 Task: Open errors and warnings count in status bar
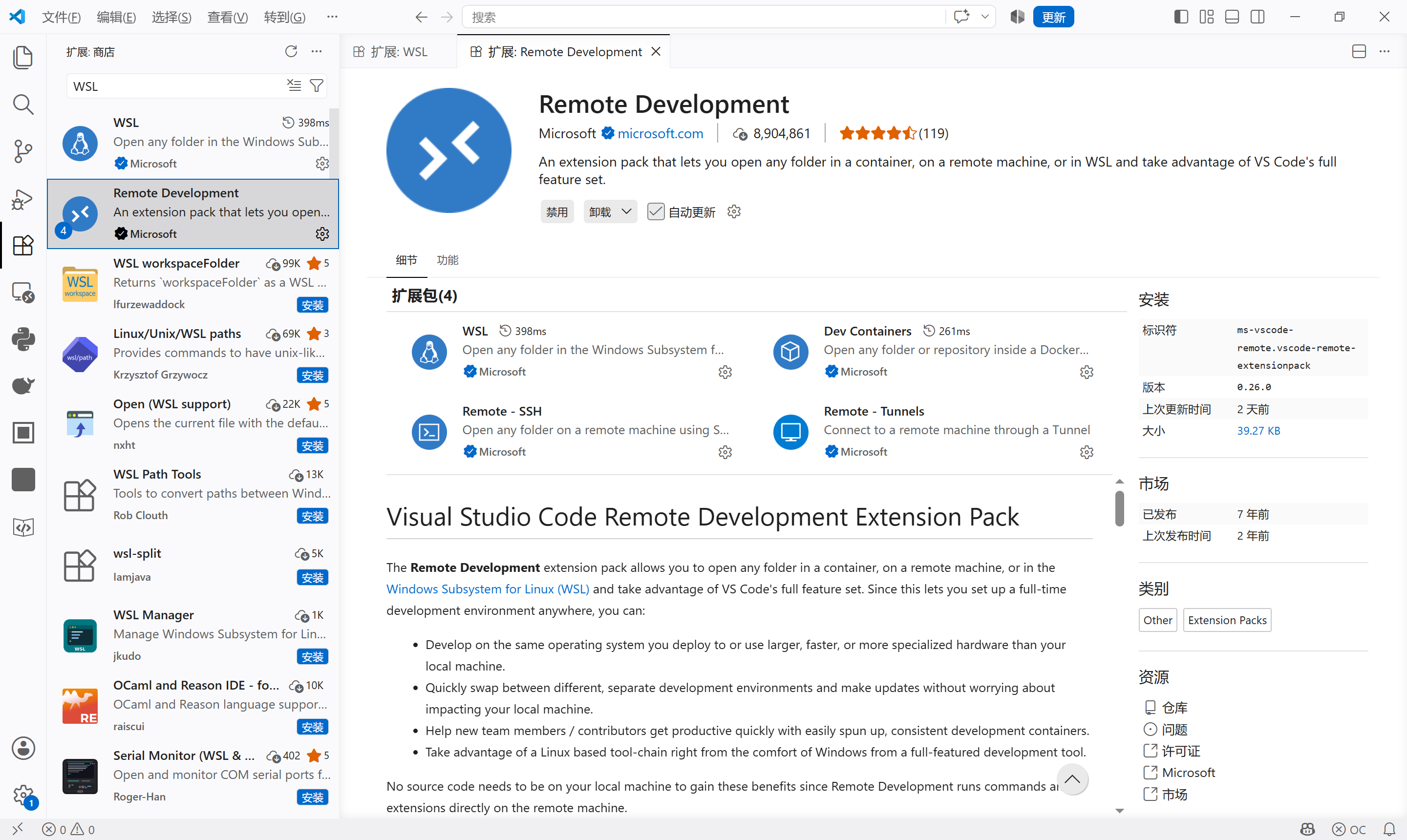(68, 829)
